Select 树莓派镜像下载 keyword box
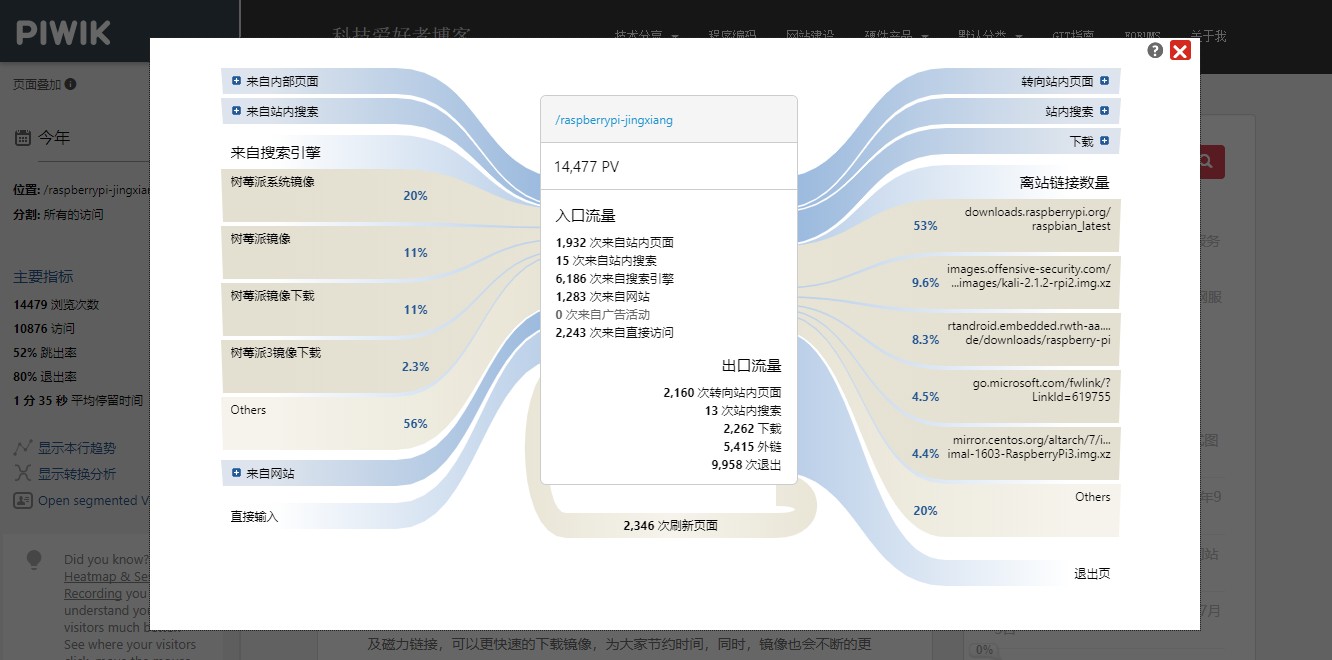The width and height of the screenshot is (1332, 660). [x=333, y=309]
